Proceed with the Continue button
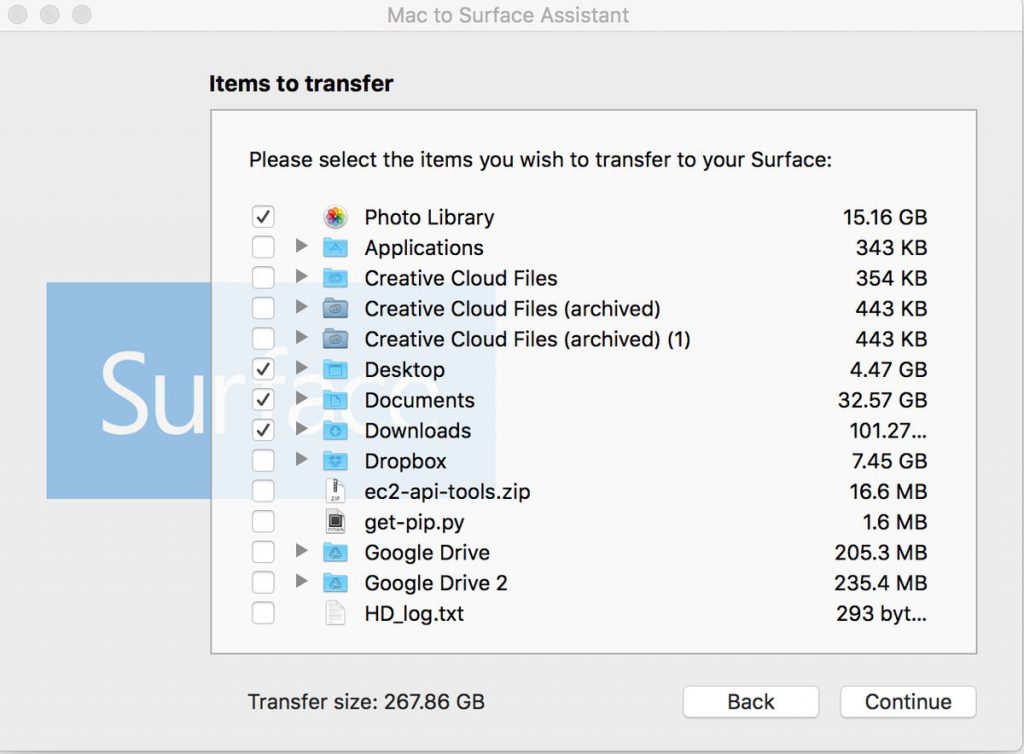This screenshot has height=754, width=1024. 908,702
